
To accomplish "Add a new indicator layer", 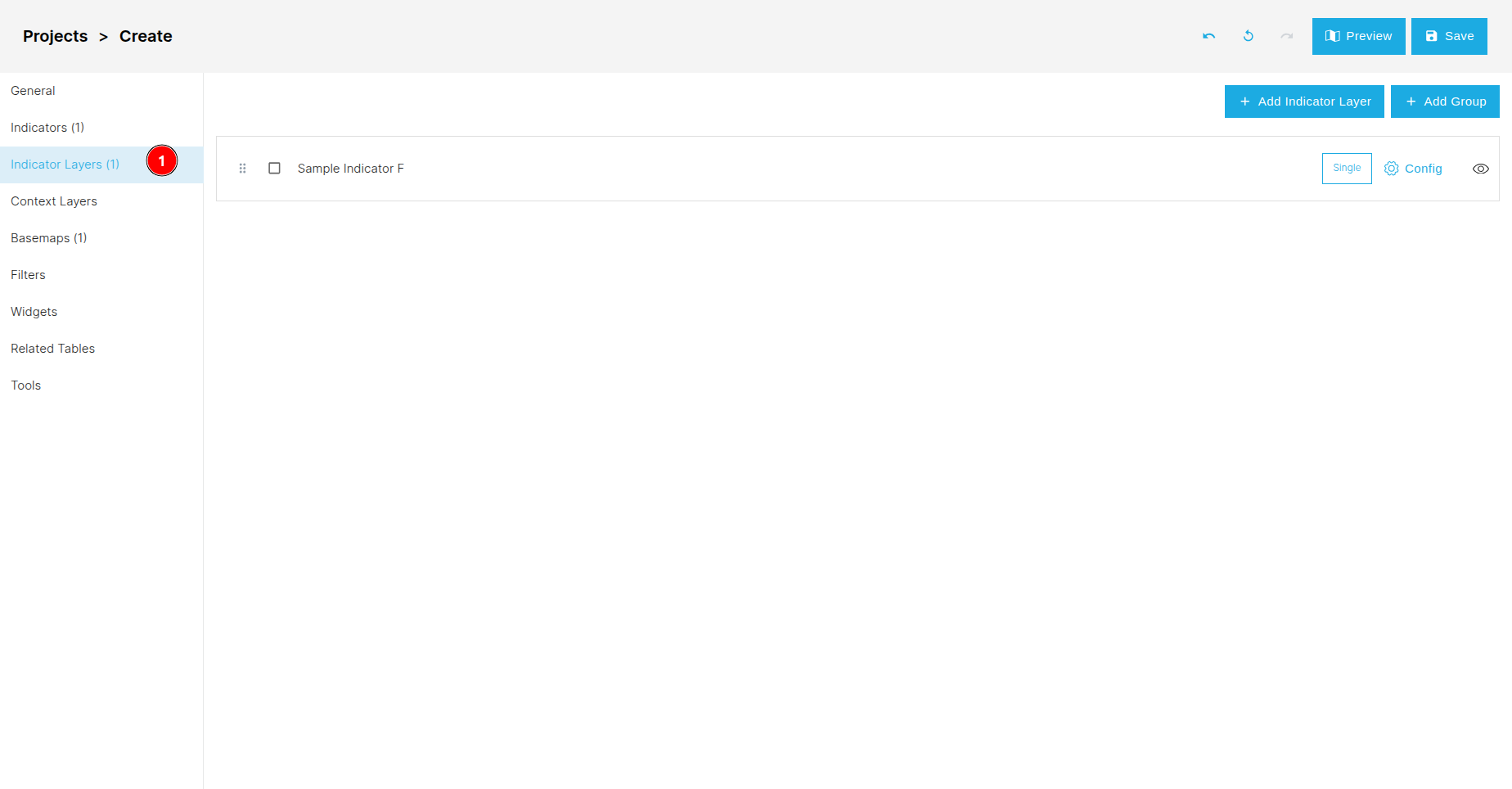I will (1304, 101).
